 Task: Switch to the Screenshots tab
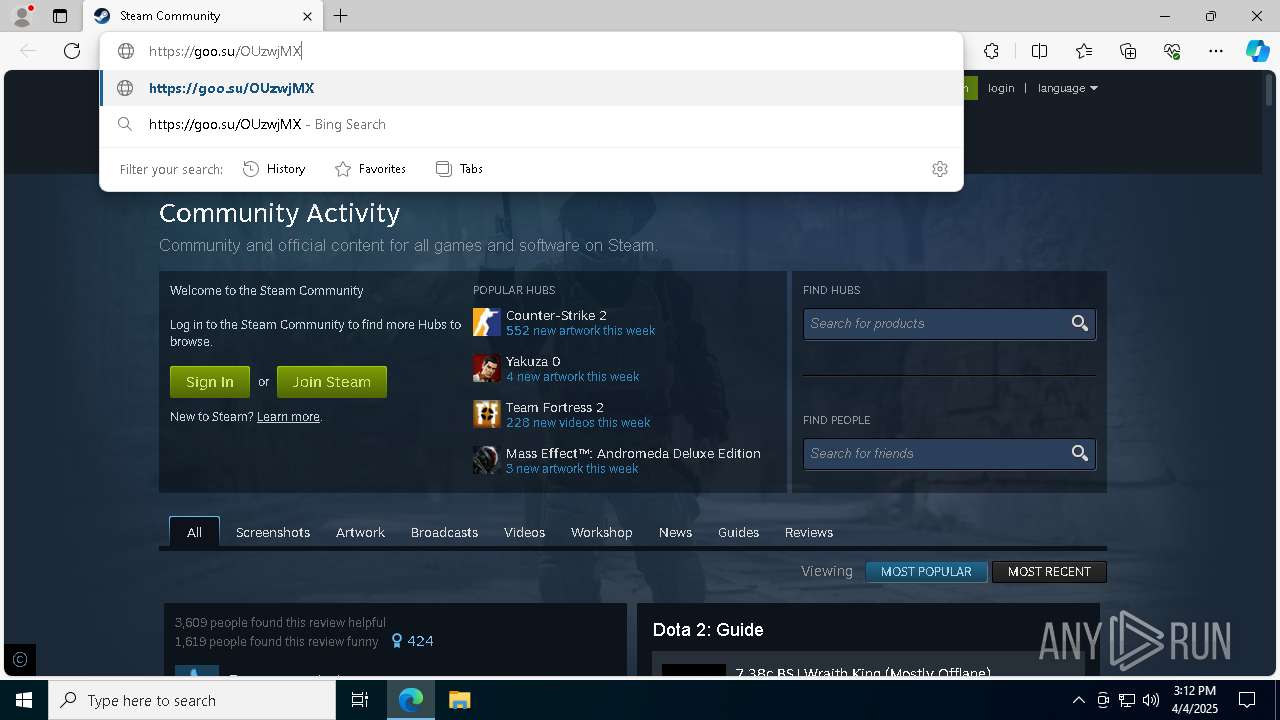pos(273,532)
